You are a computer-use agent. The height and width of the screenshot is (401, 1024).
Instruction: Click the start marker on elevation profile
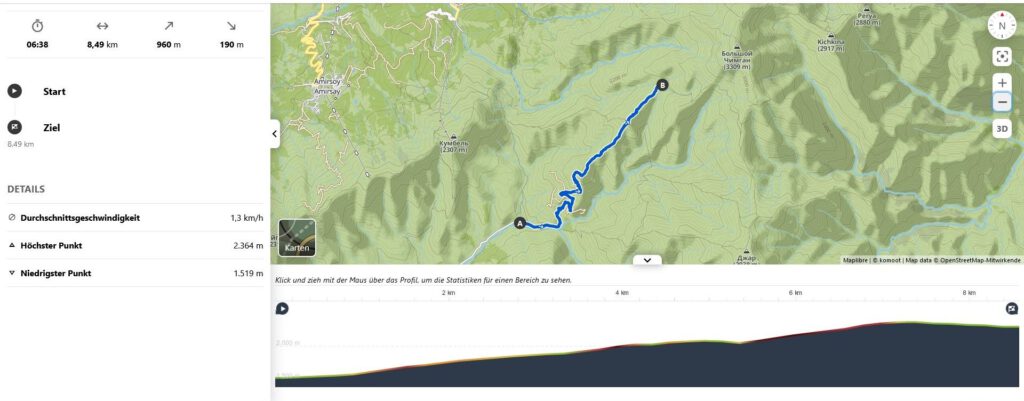click(x=282, y=309)
